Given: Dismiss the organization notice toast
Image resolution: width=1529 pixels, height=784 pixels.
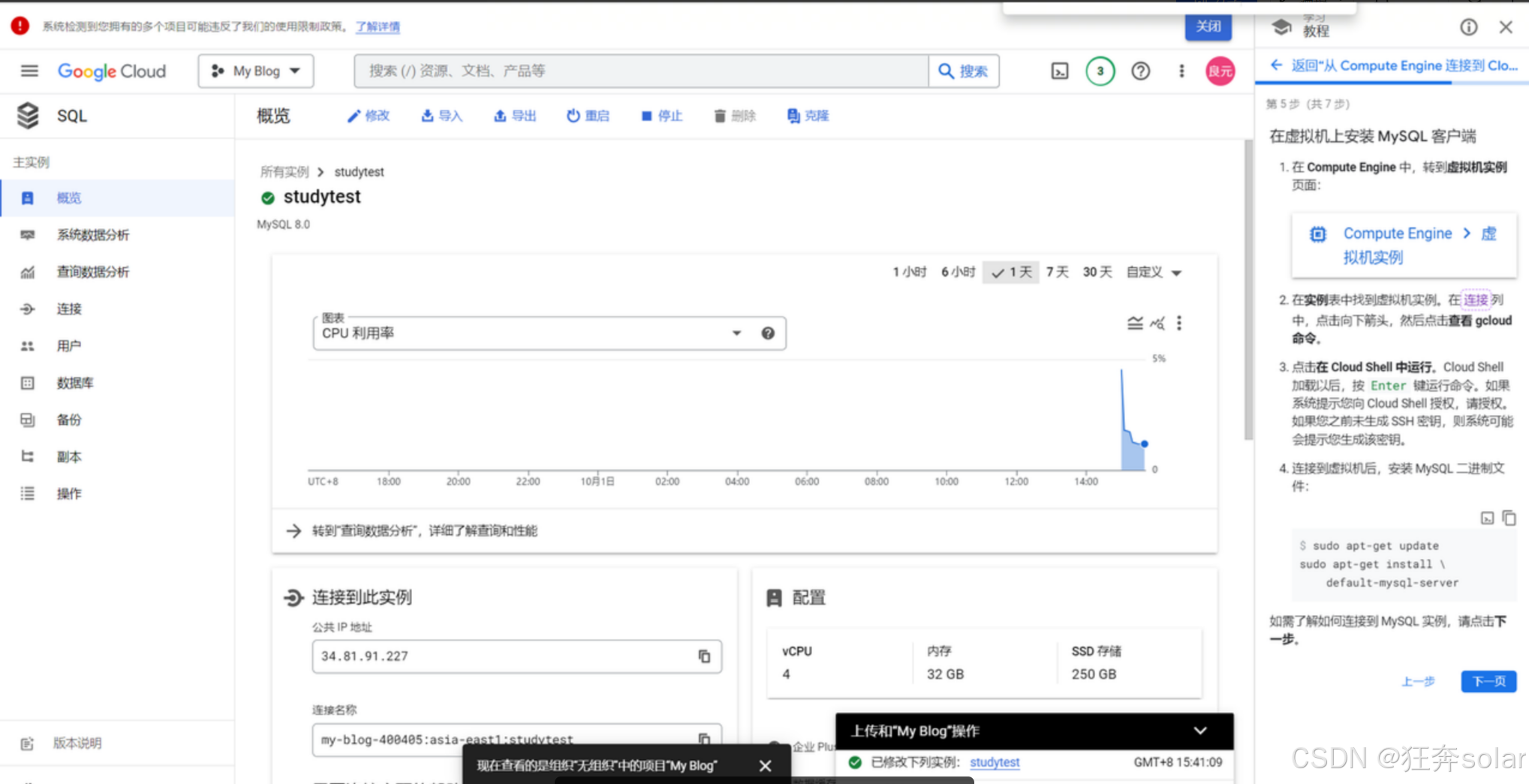Looking at the screenshot, I should (x=765, y=766).
